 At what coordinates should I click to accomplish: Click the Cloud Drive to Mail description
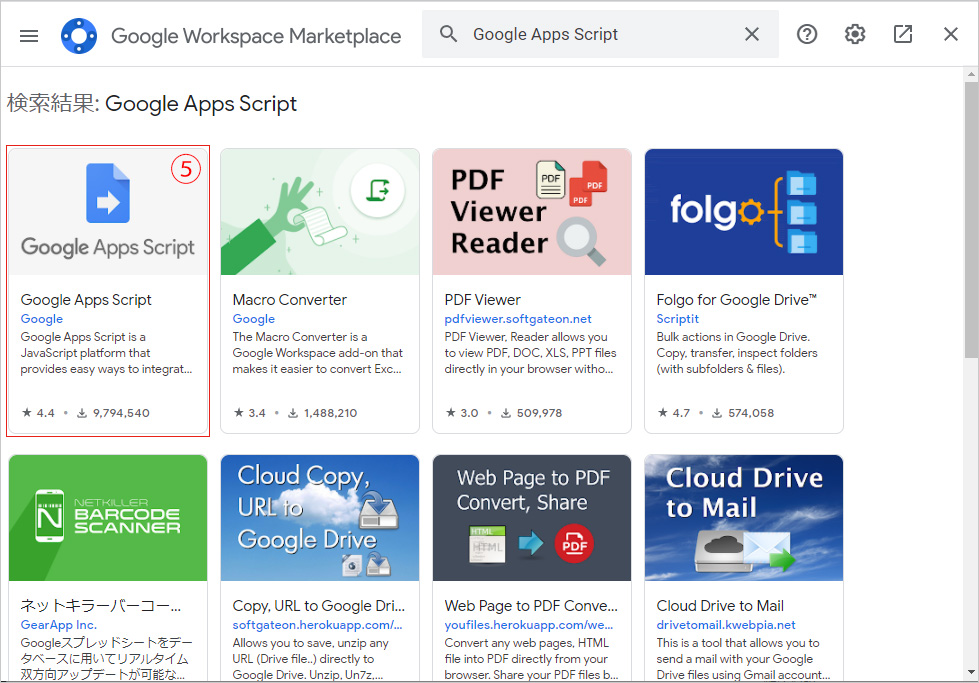tap(743, 659)
